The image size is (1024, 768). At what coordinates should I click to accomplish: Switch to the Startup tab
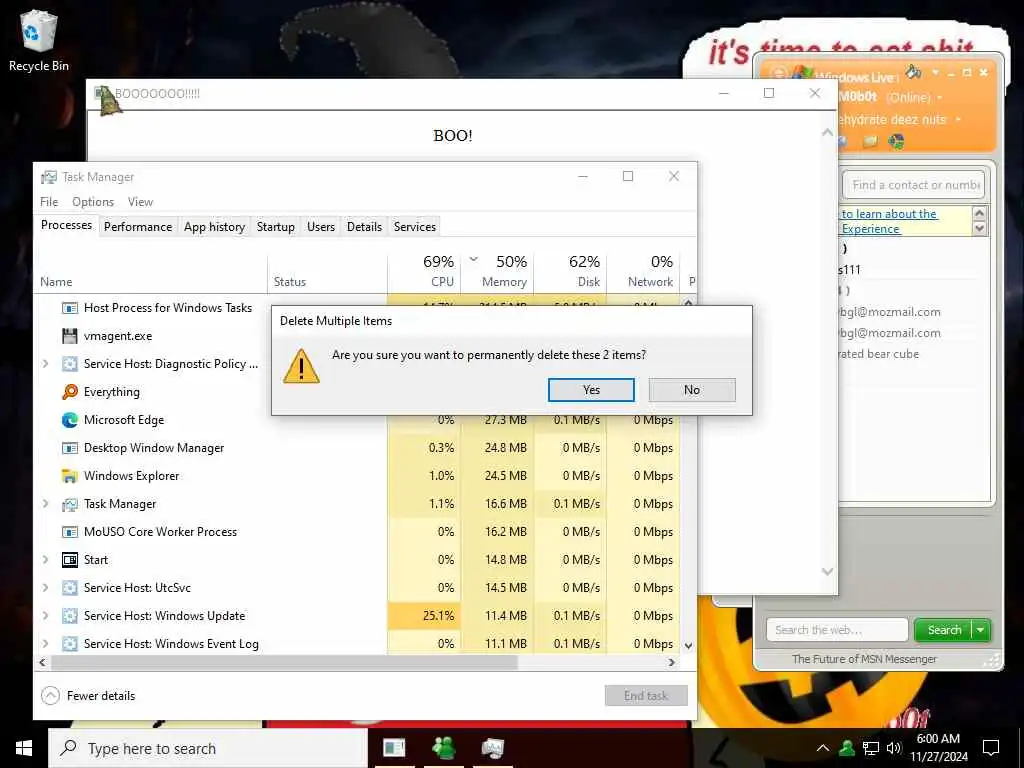[x=276, y=227]
